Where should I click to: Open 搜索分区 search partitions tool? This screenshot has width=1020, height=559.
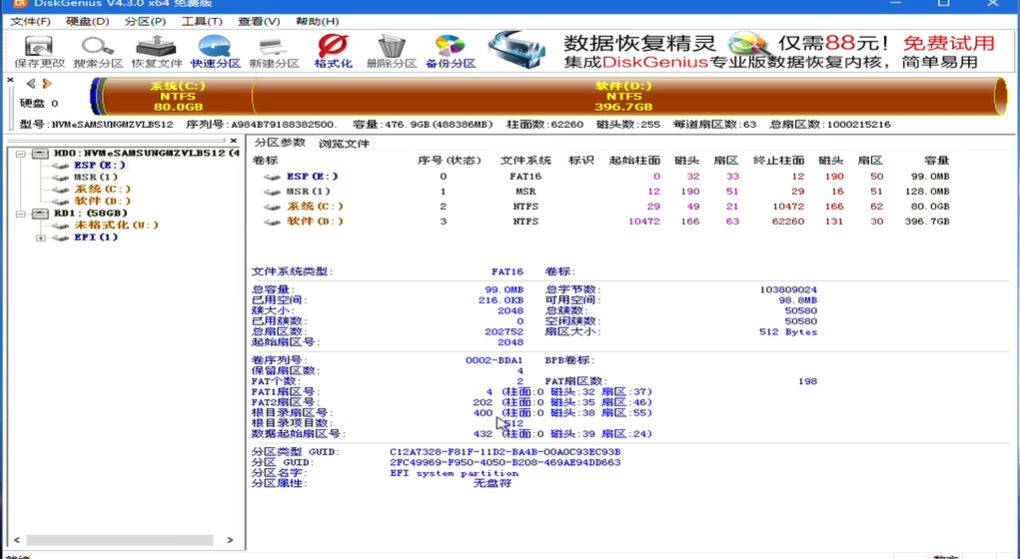pos(98,52)
